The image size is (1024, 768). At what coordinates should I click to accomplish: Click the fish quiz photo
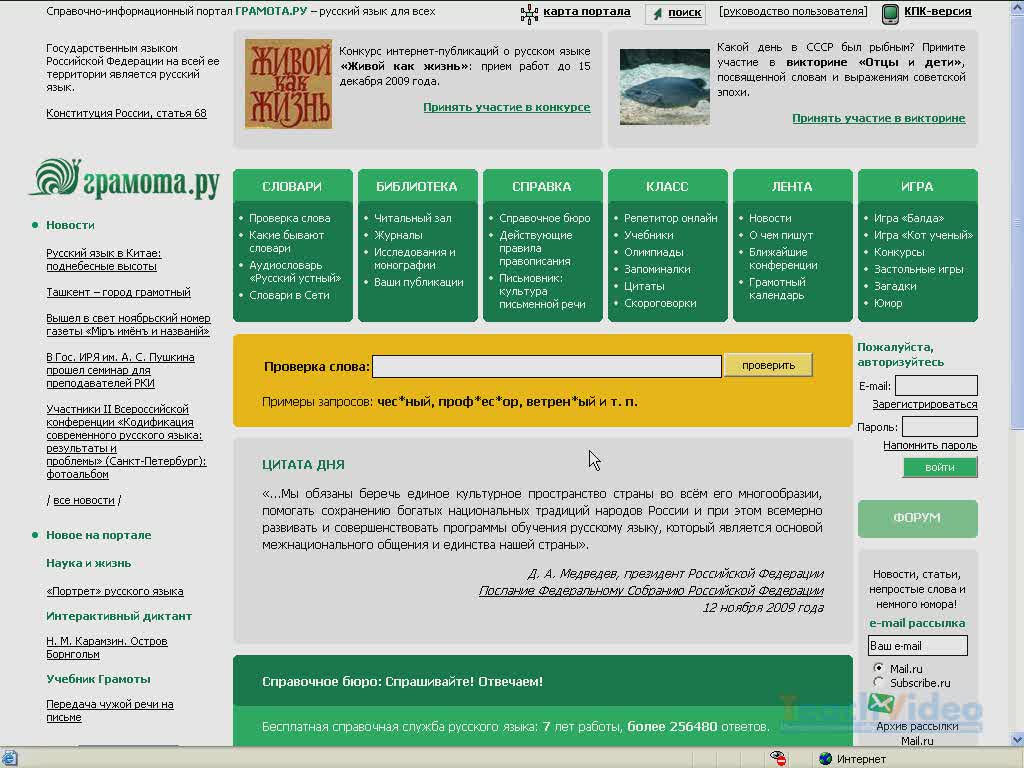point(664,87)
